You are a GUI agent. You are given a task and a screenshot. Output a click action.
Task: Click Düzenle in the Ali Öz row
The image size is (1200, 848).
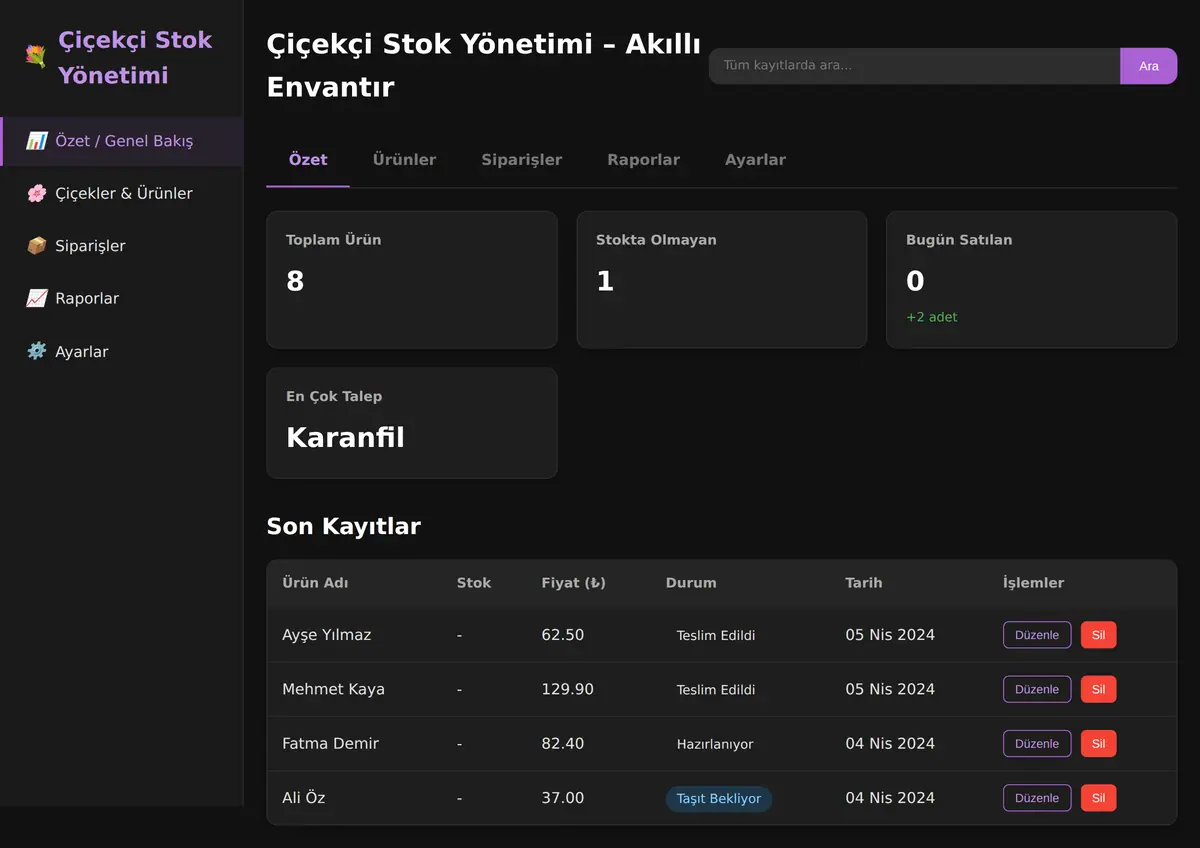tap(1037, 798)
